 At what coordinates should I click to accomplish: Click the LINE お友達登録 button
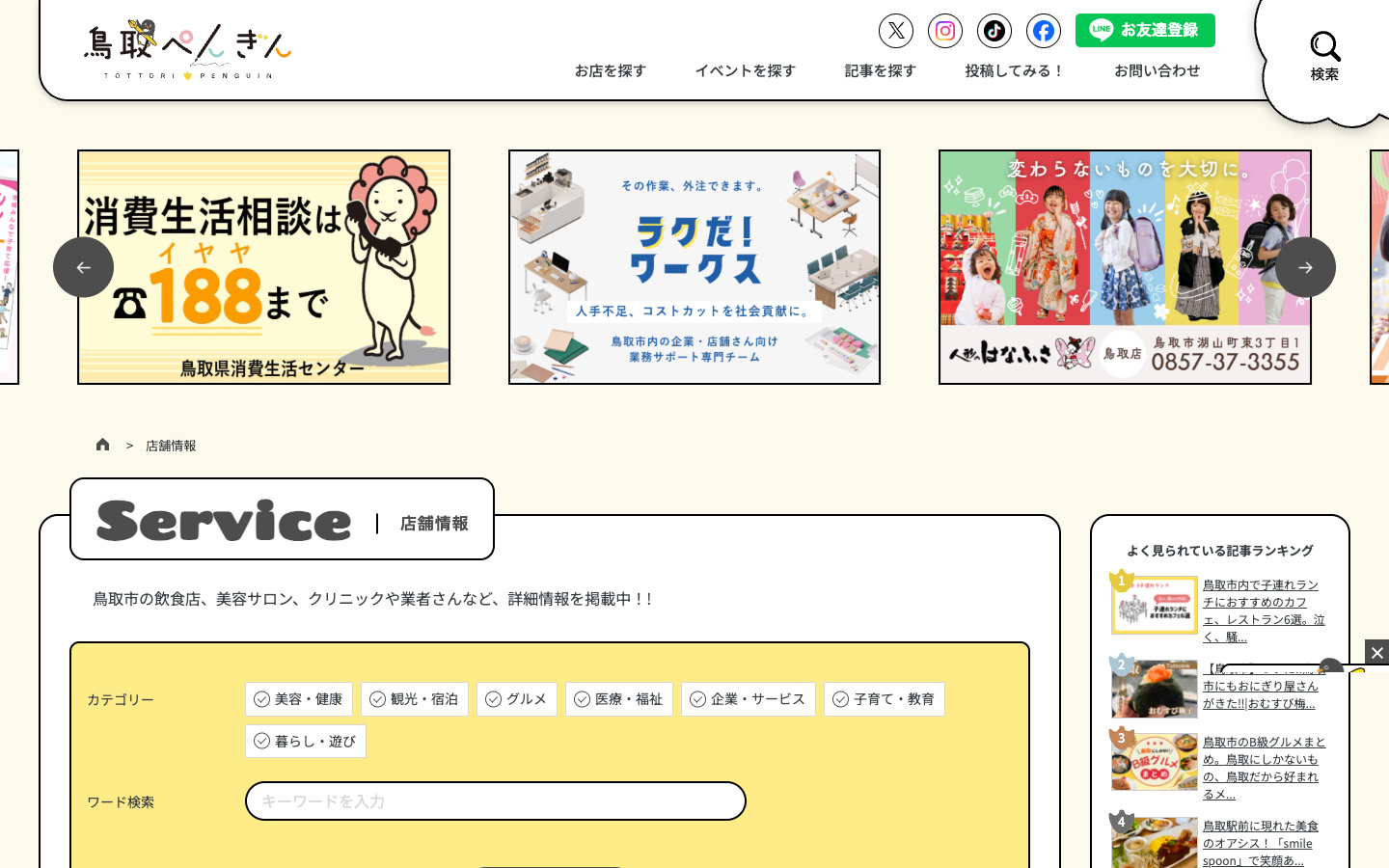tap(1145, 30)
